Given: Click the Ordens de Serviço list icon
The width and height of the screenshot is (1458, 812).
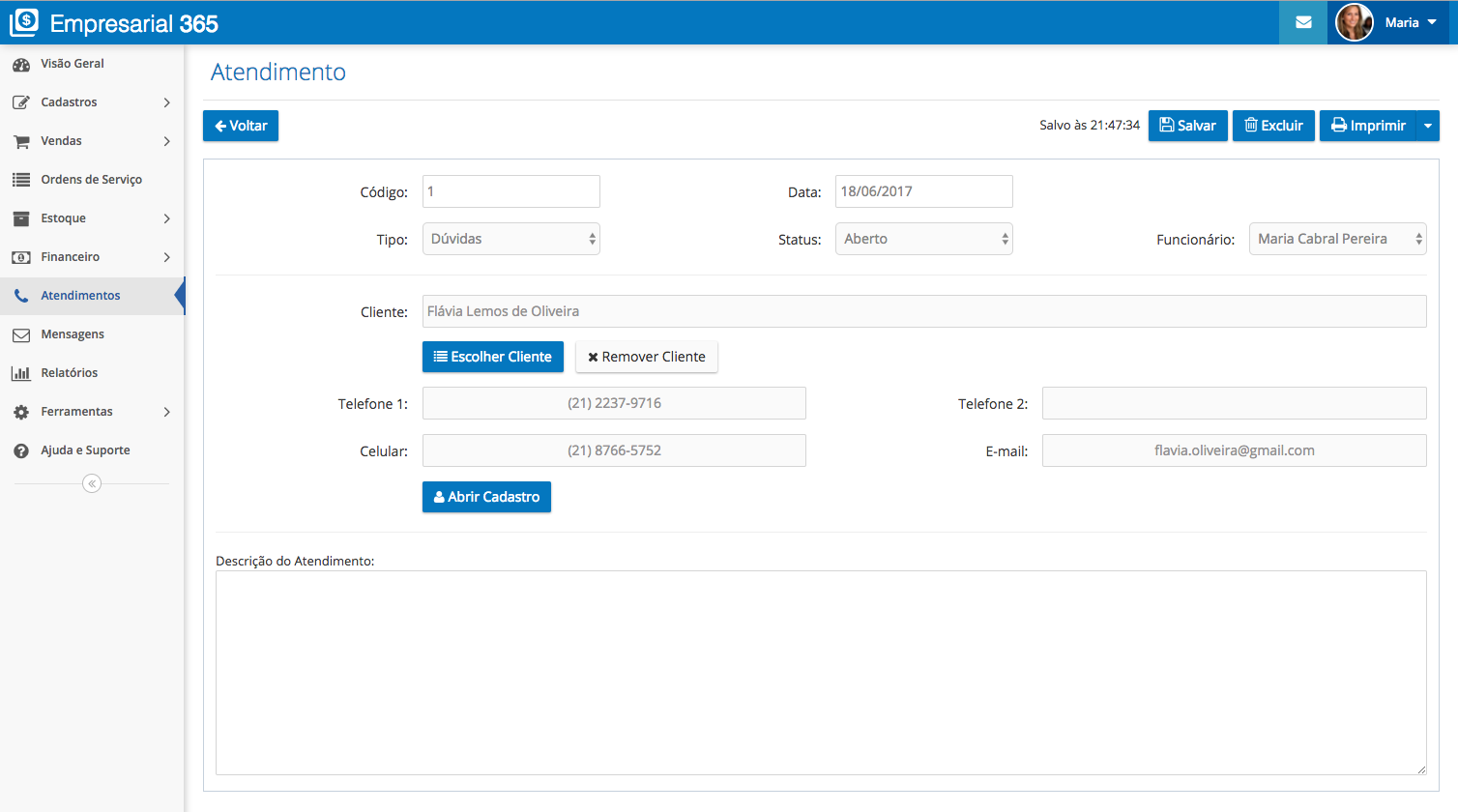Looking at the screenshot, I should [x=21, y=180].
